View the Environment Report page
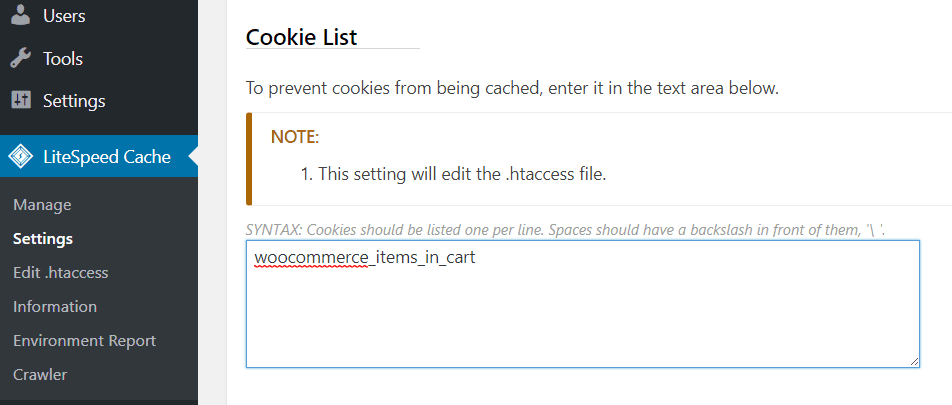The image size is (952, 405). point(84,341)
